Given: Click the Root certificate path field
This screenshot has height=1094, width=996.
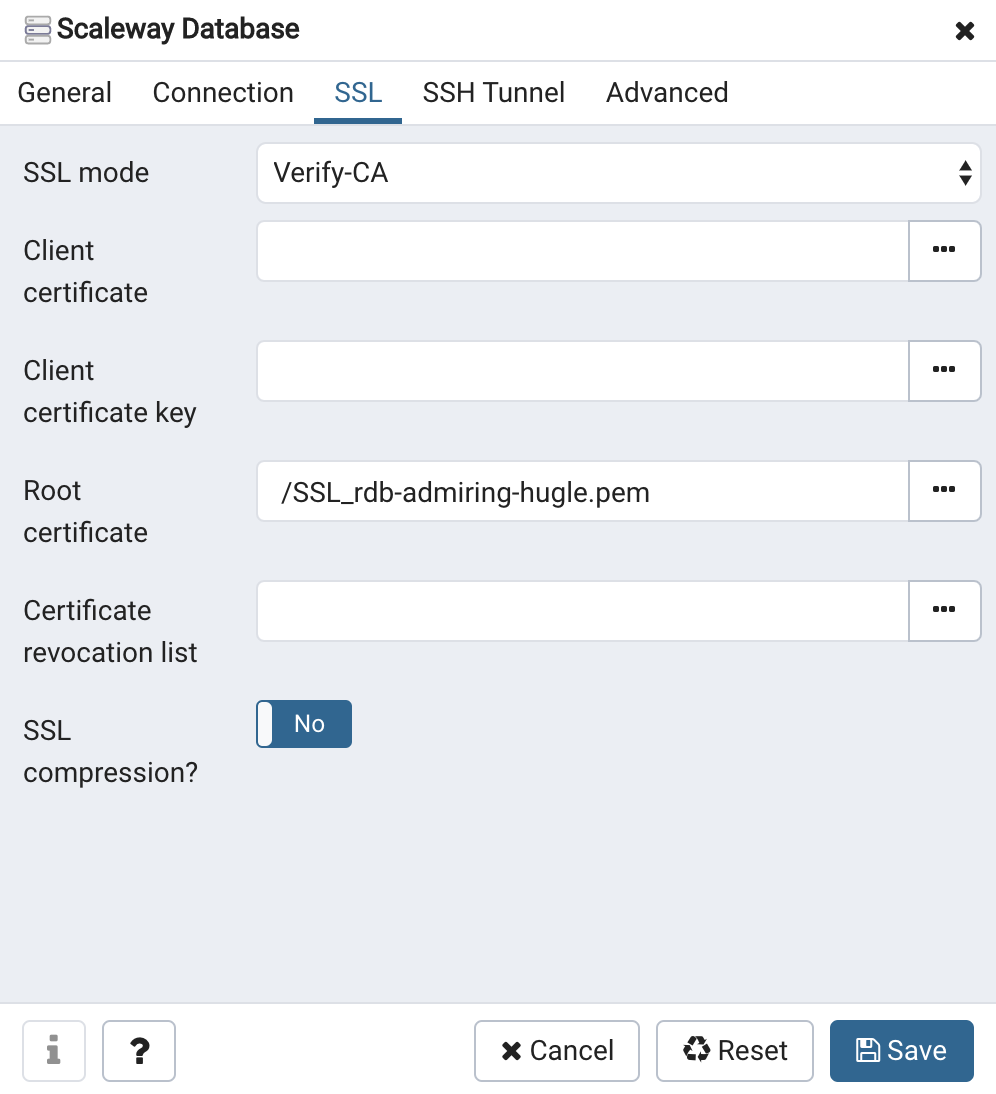Looking at the screenshot, I should pos(582,491).
